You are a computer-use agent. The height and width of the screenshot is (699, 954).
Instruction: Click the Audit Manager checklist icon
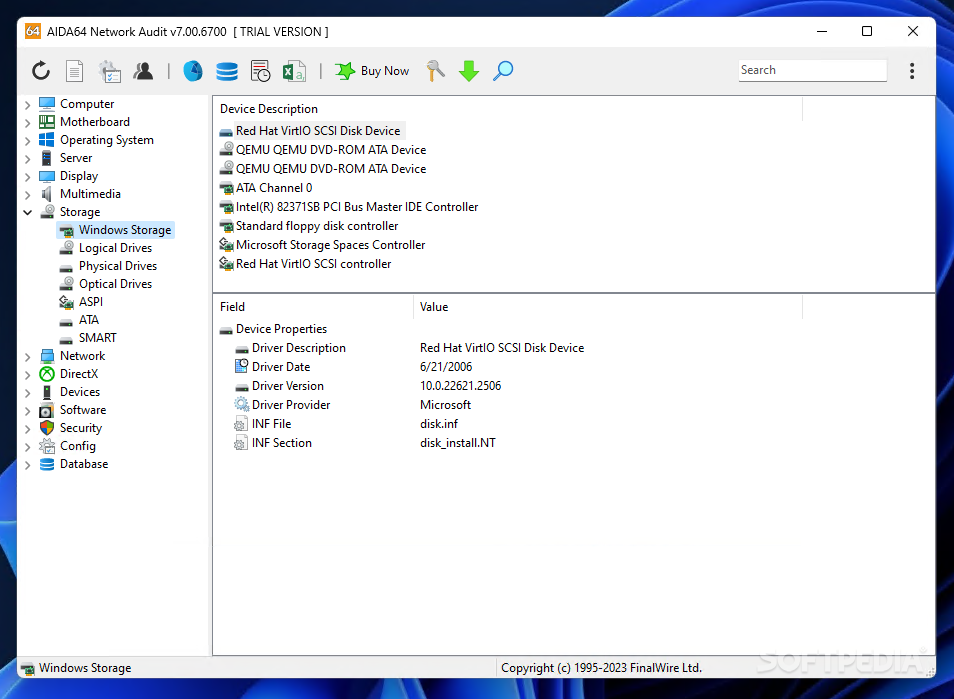110,71
